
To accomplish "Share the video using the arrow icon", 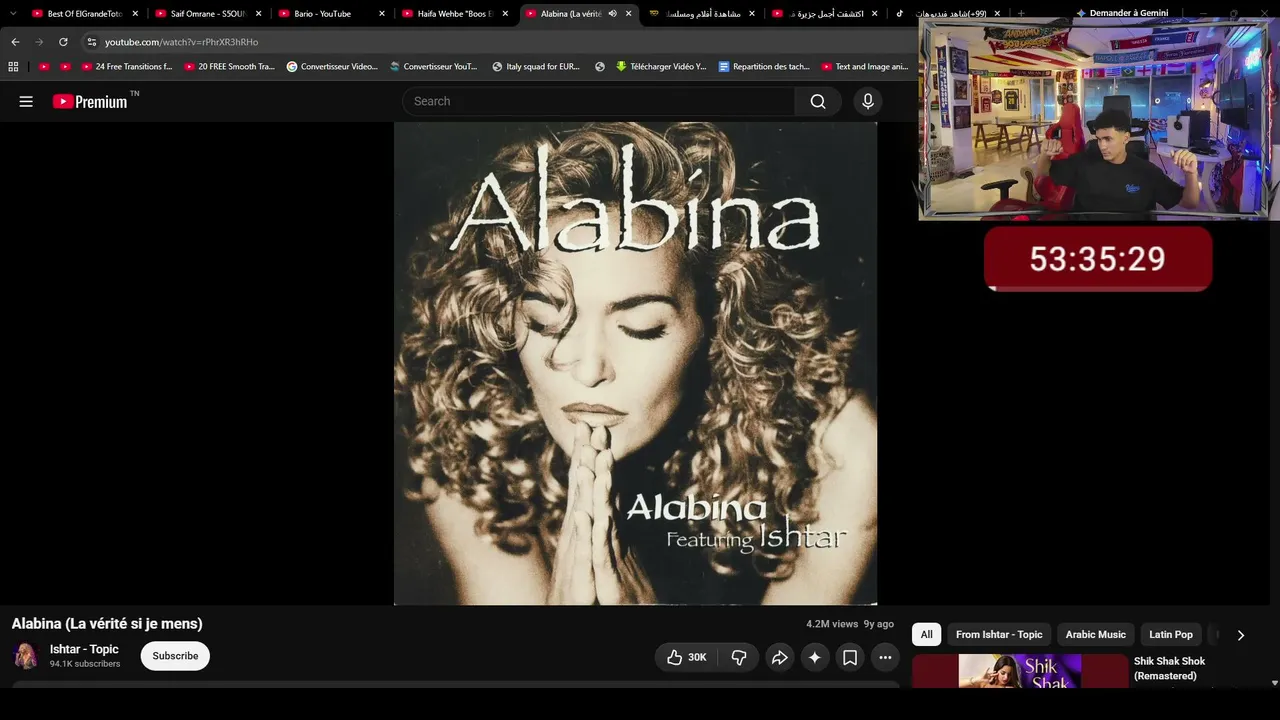I will [779, 657].
